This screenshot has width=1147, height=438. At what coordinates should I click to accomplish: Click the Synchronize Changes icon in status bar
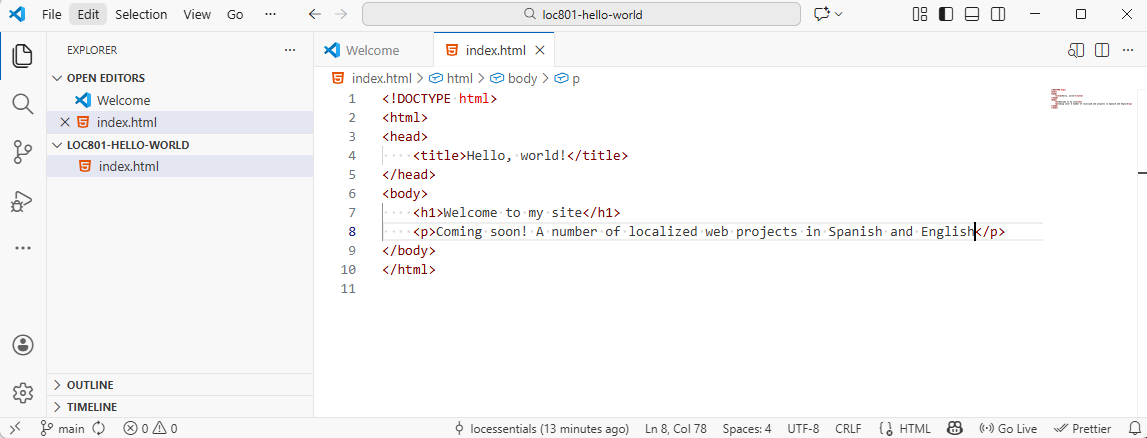coord(99,428)
